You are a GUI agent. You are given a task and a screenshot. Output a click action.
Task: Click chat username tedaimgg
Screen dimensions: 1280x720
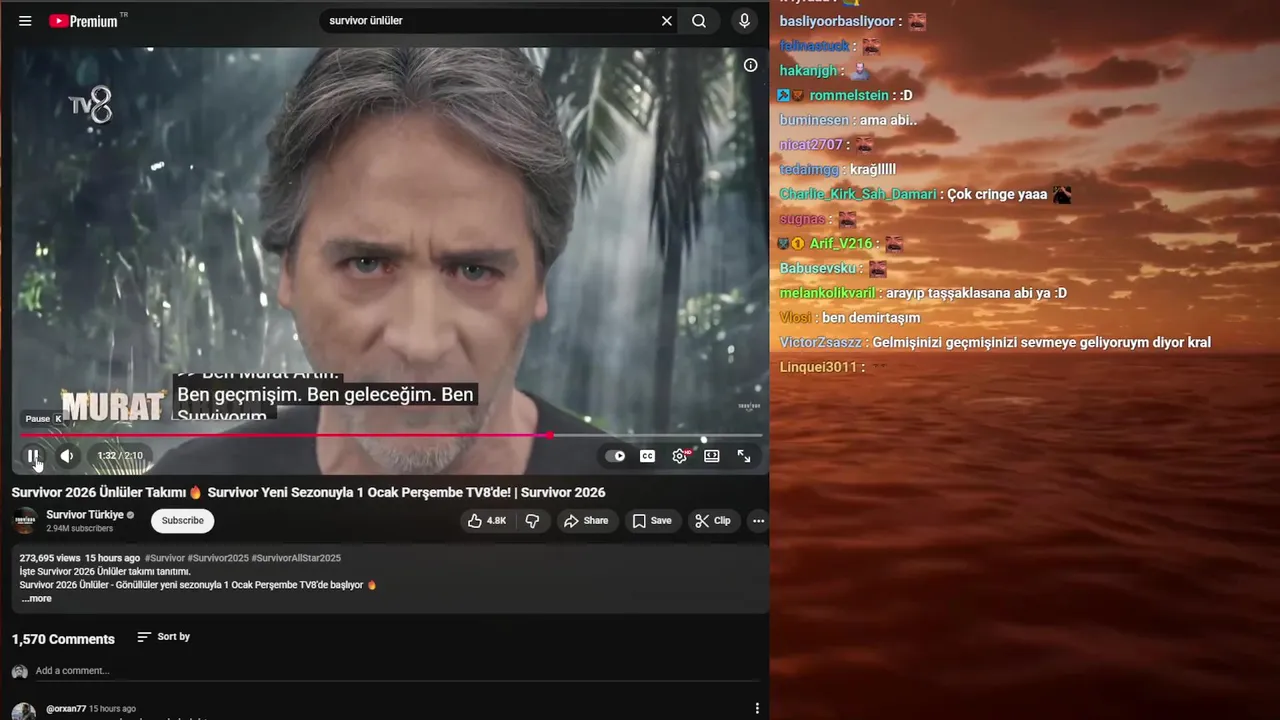tap(809, 170)
